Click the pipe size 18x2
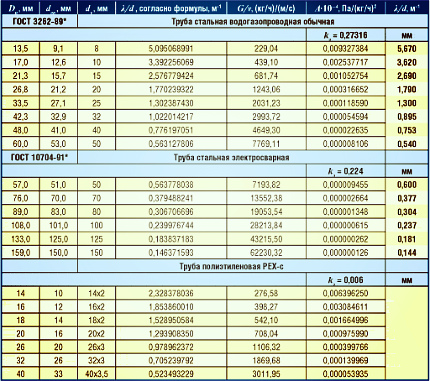The image size is (430, 381). click(96, 320)
